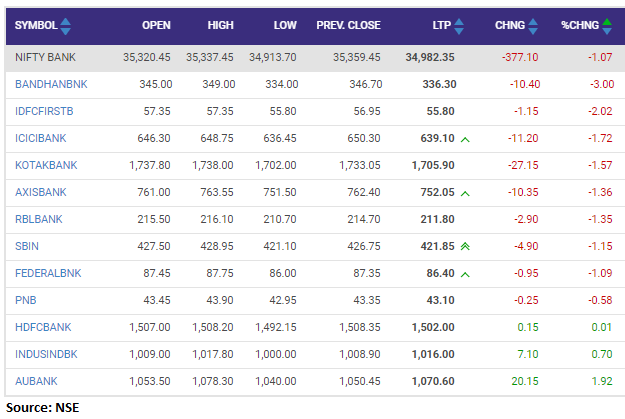Click the up arrow next to AXISBANK LTP
This screenshot has height=419, width=625.
[x=466, y=193]
